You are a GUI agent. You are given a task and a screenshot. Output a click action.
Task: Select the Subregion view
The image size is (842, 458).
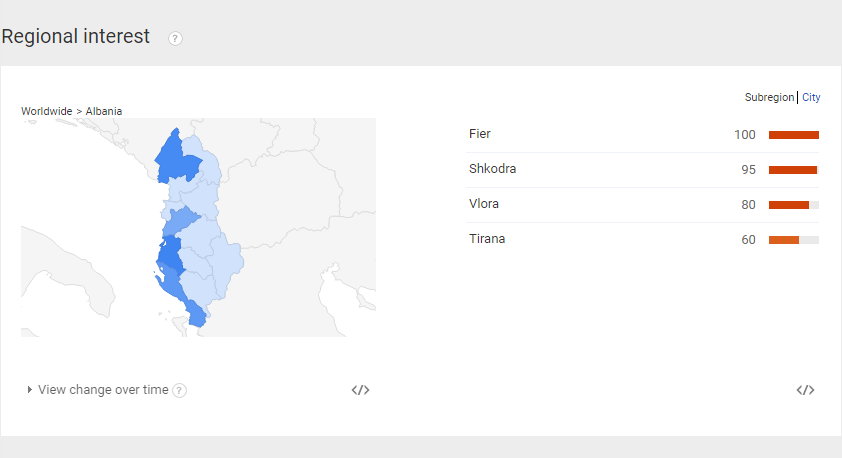pyautogui.click(x=769, y=97)
